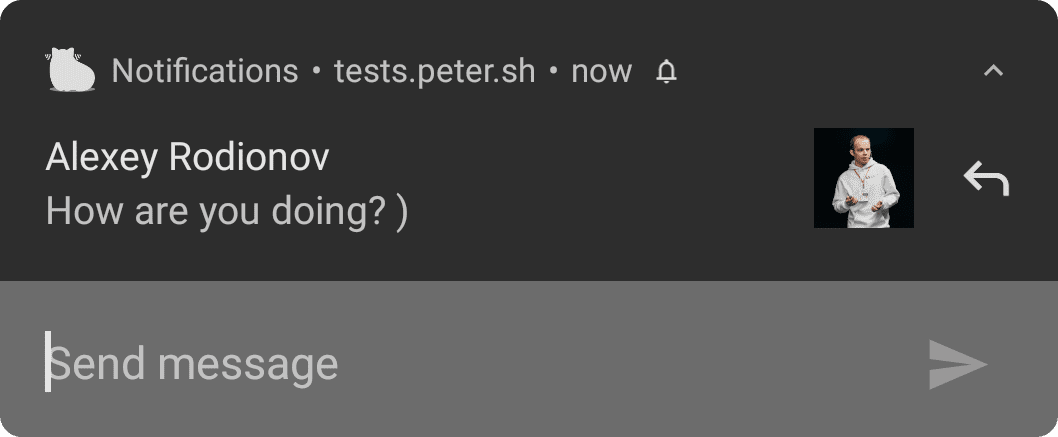Click the "Send message" placeholder text
Screen dimensions: 1058x437
194,364
